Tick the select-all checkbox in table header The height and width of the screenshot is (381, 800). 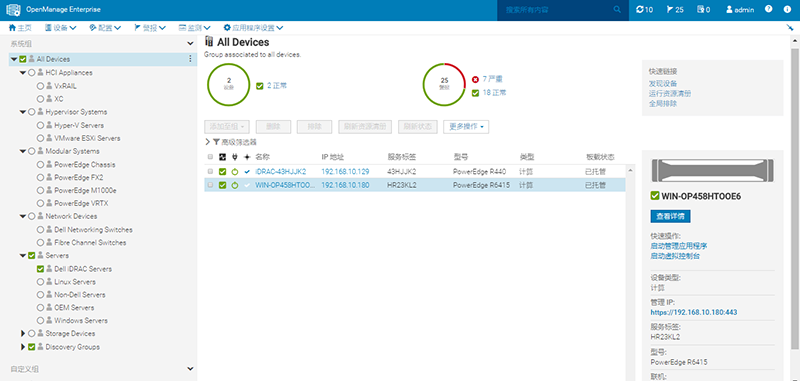tap(210, 157)
